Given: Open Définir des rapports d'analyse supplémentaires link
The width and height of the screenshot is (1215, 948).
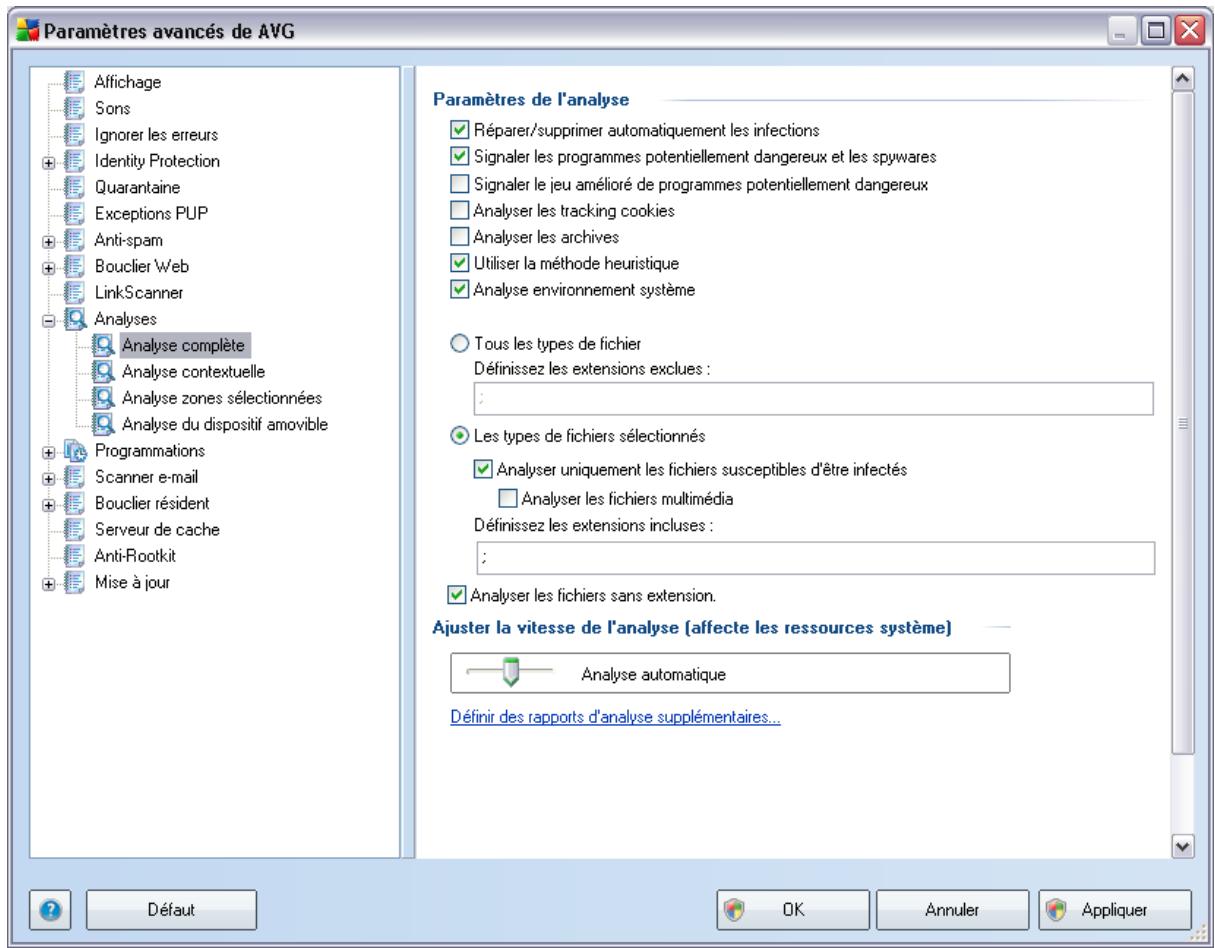Looking at the screenshot, I should pos(614,718).
